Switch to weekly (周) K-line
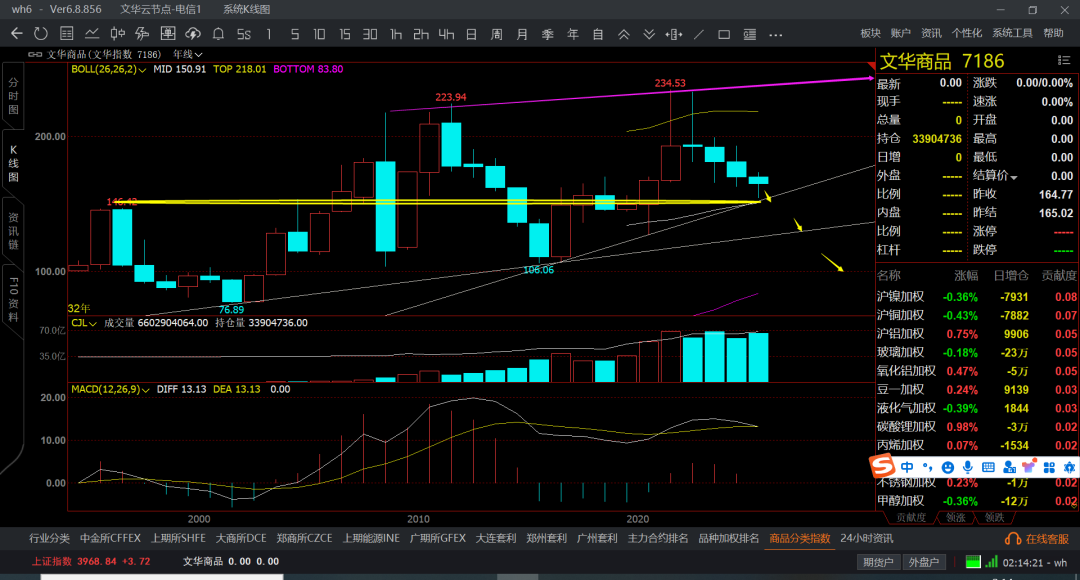This screenshot has width=1080, height=580. click(x=497, y=34)
